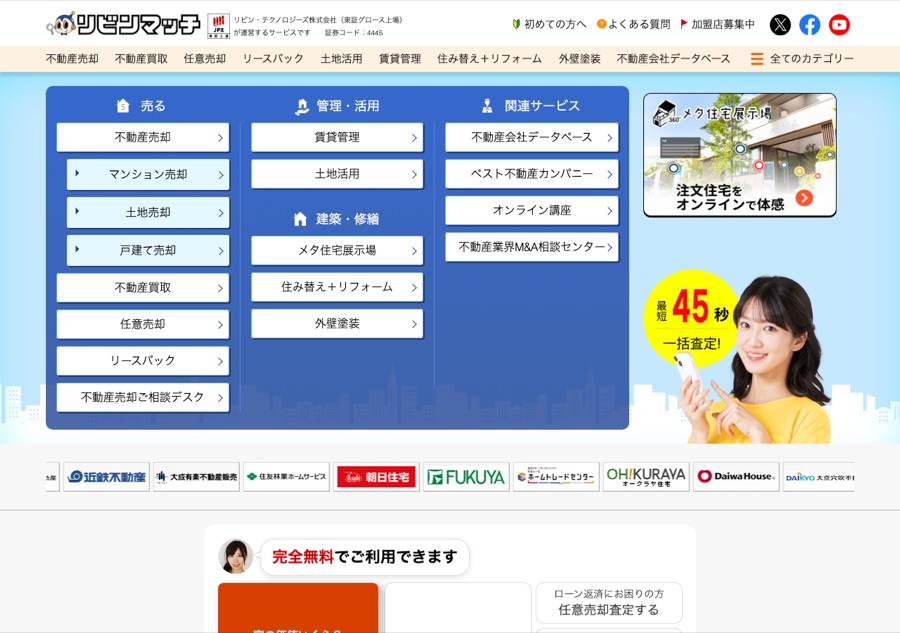Click the beginner mark next to 初めての方へ
The height and width of the screenshot is (633, 900).
click(516, 24)
